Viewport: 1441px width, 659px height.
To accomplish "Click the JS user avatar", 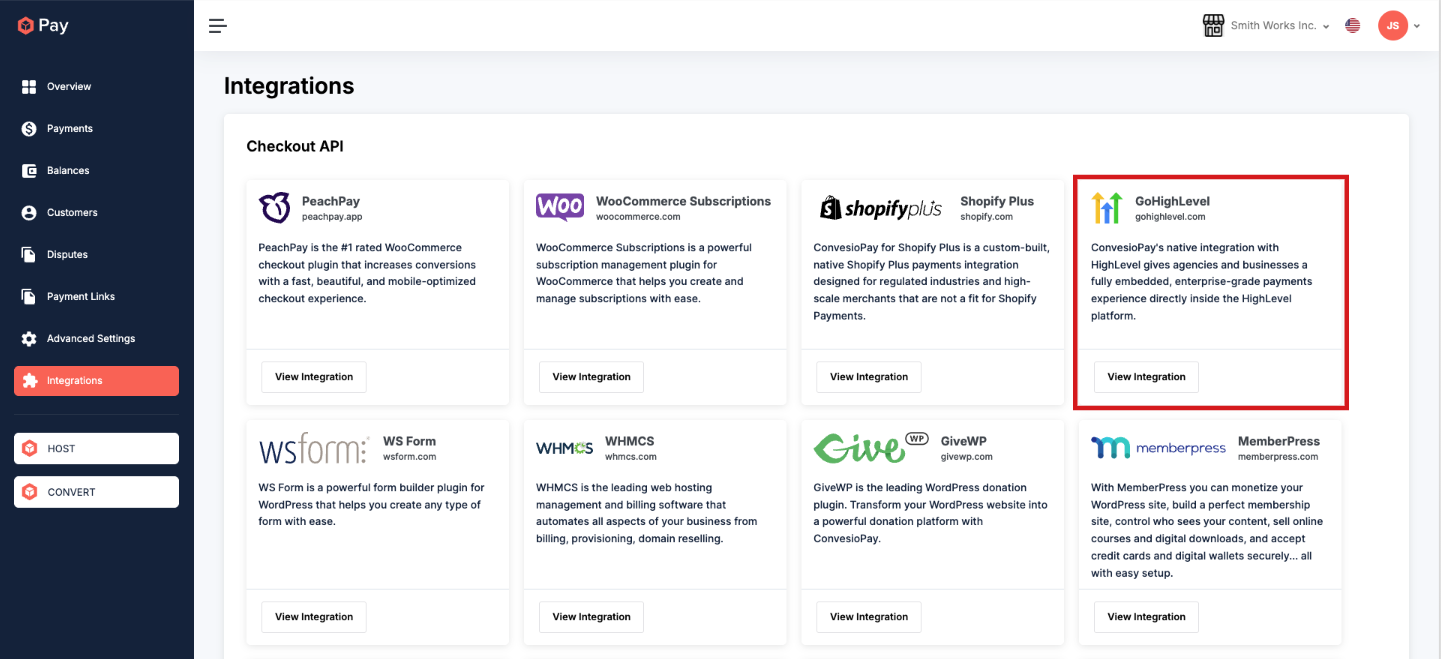I will (1392, 26).
